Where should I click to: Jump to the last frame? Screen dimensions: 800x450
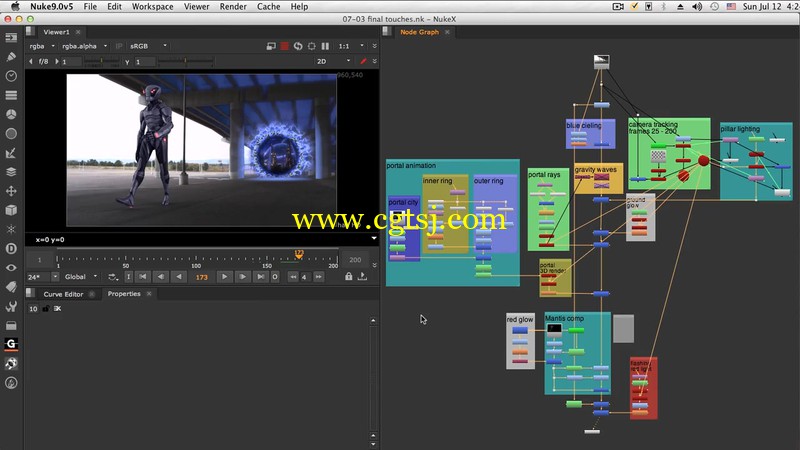(261, 277)
